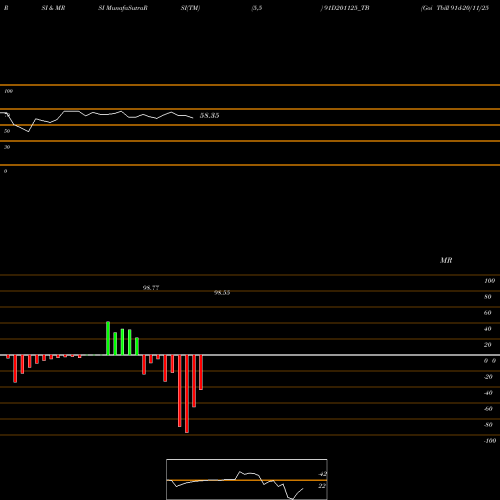Screen dimensions: 500x500
Task: Click the MR heading above the lower chart
Action: click(x=446, y=260)
